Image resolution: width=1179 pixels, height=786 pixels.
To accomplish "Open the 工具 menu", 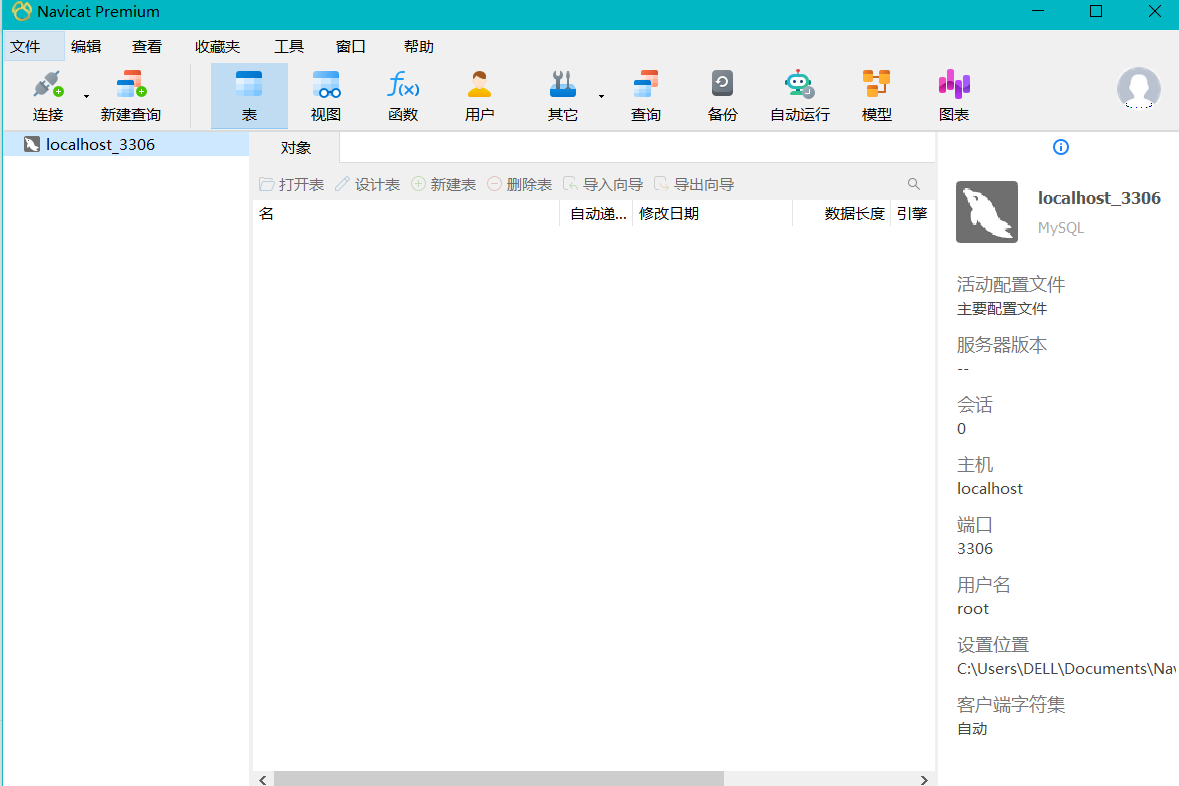I will tap(289, 47).
